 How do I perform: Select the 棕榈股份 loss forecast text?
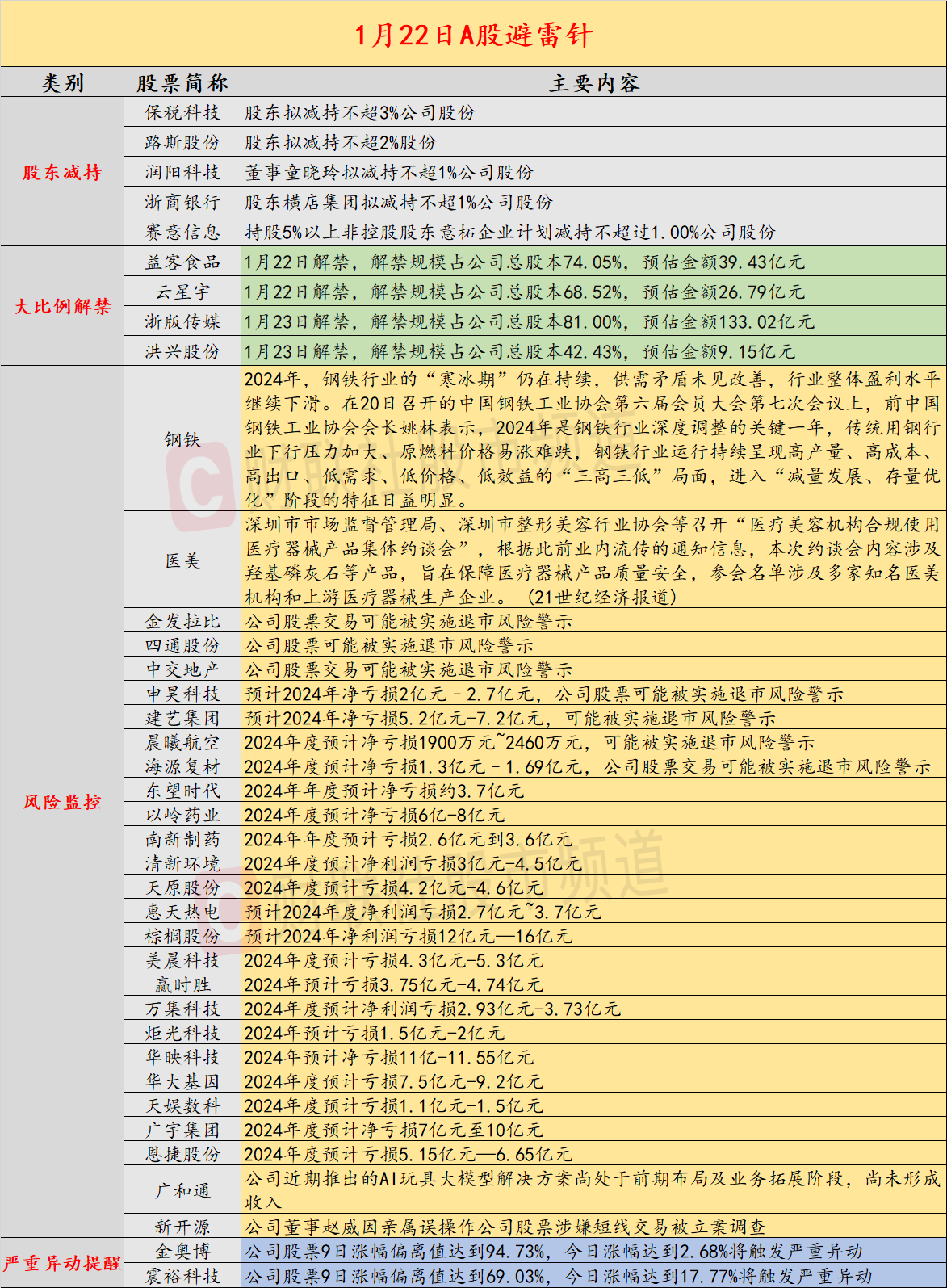point(408,937)
